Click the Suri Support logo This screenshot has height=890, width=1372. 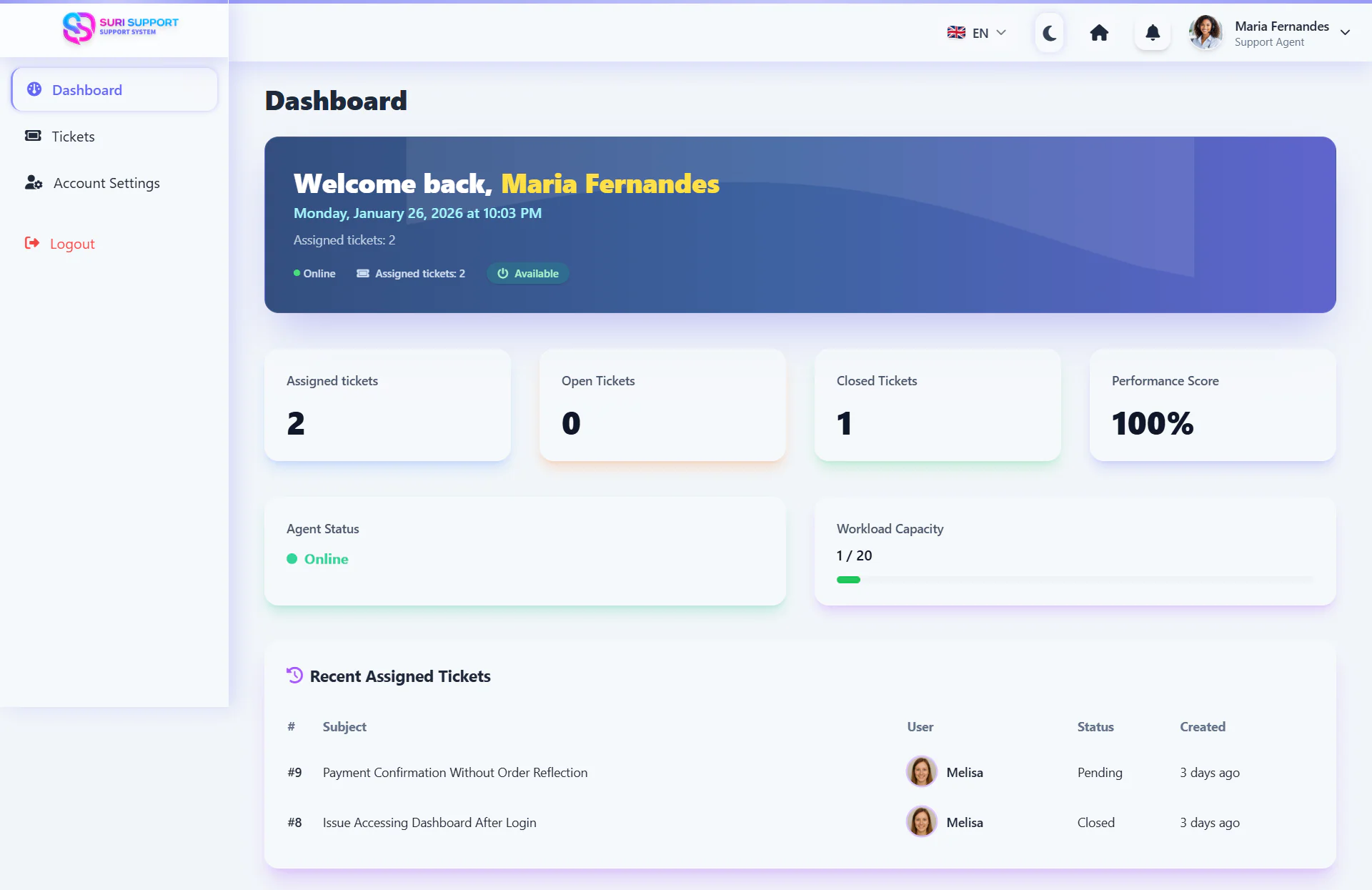[x=120, y=27]
